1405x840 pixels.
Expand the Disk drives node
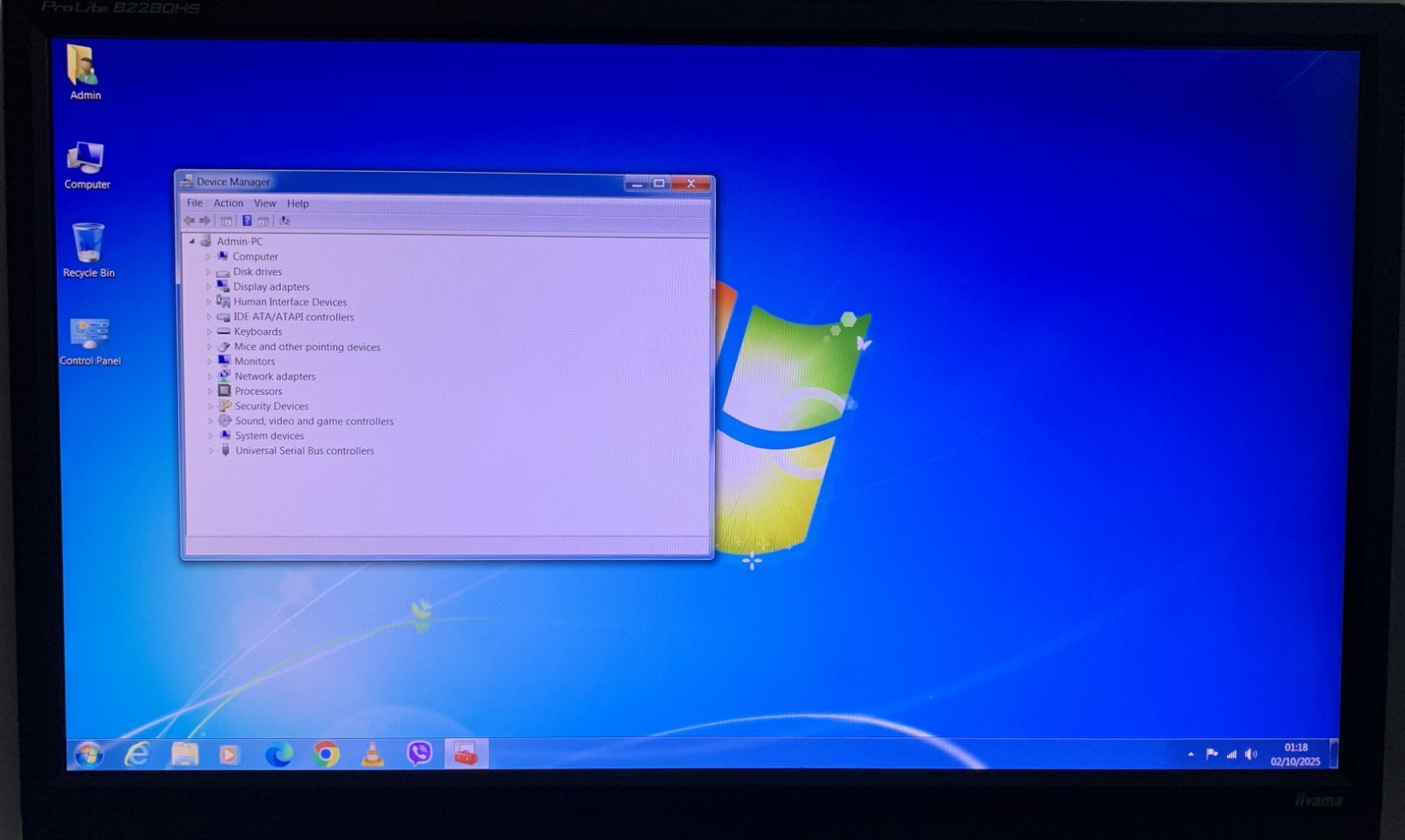coord(209,272)
